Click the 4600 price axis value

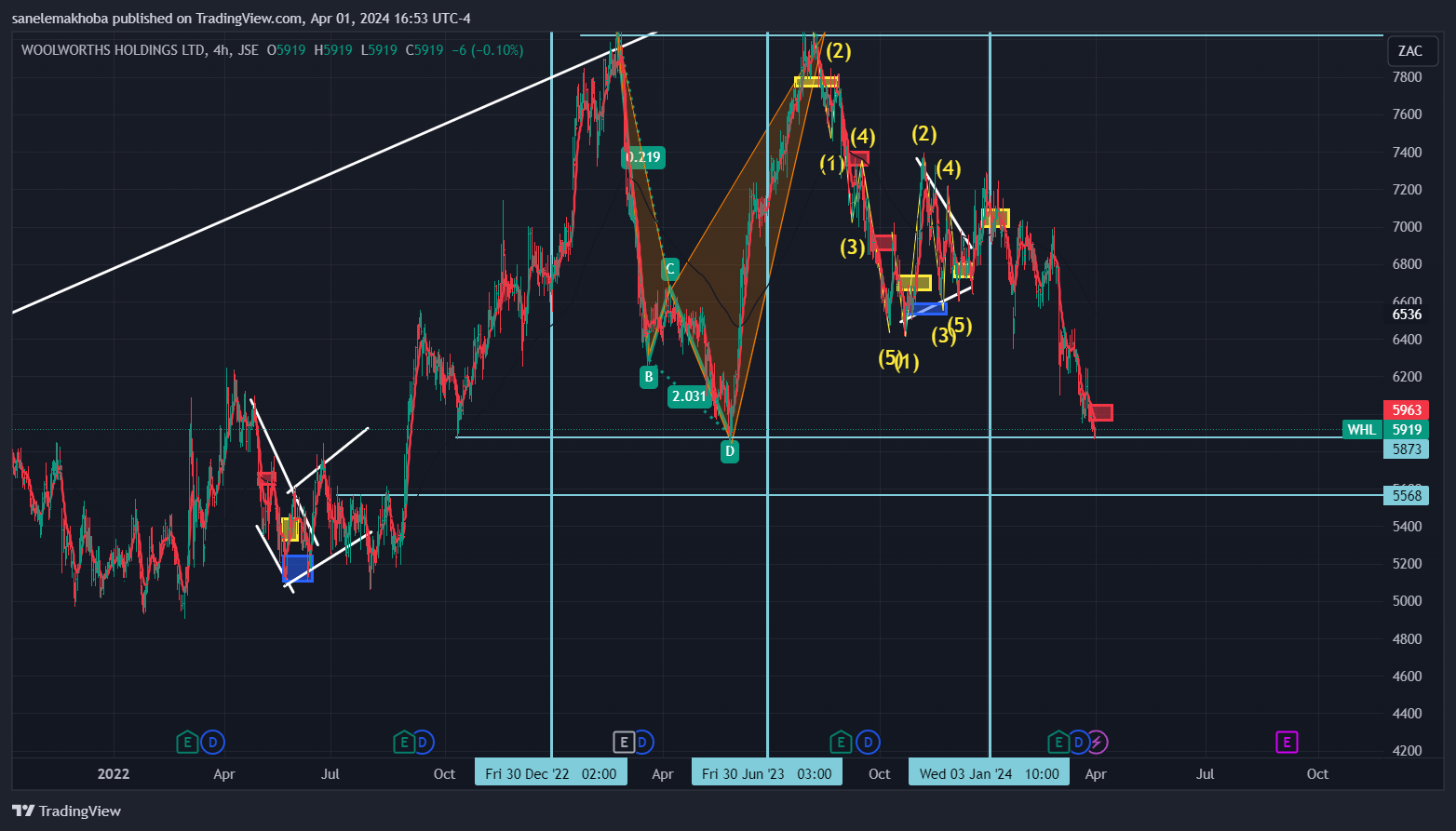(1407, 677)
